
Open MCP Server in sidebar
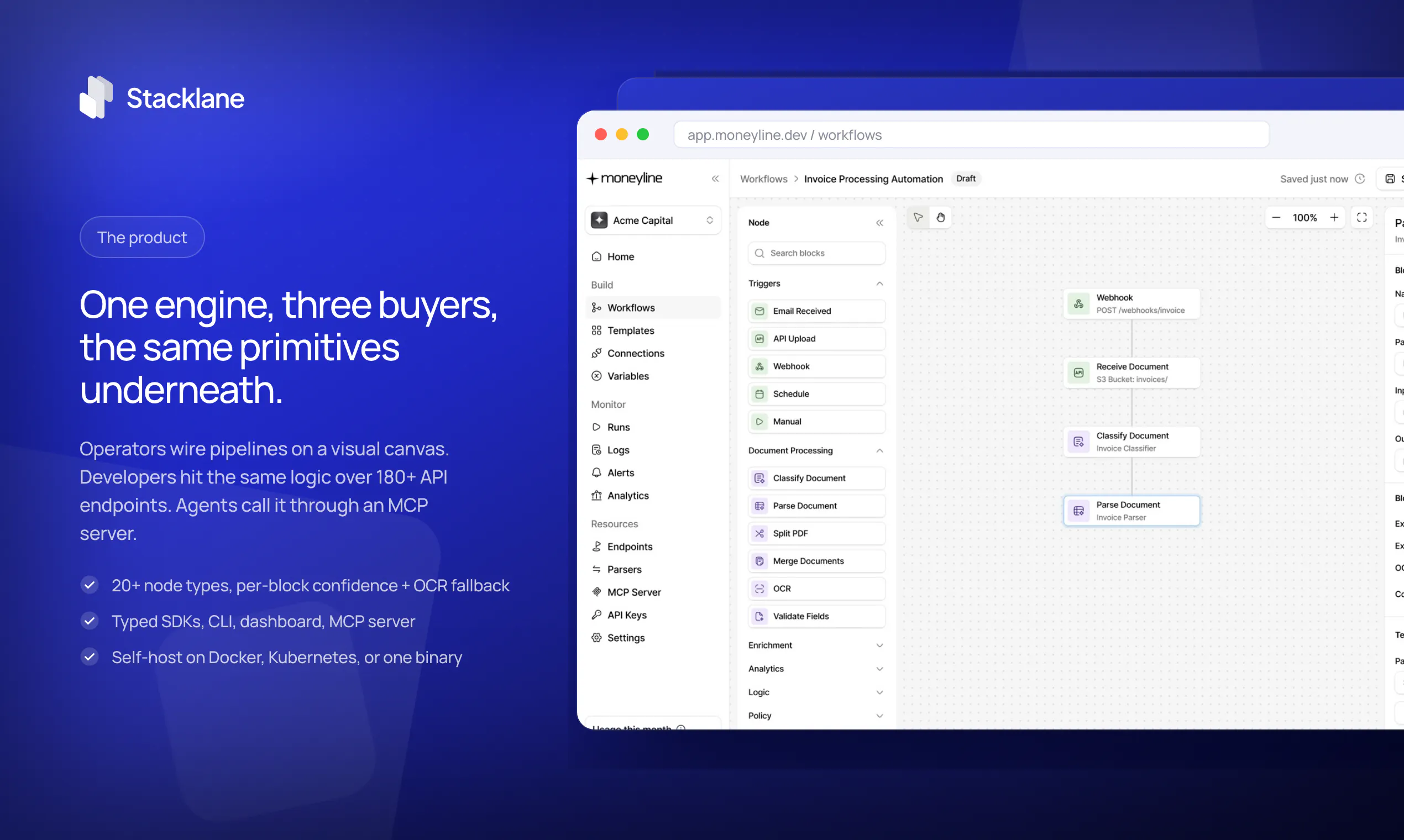point(653,592)
